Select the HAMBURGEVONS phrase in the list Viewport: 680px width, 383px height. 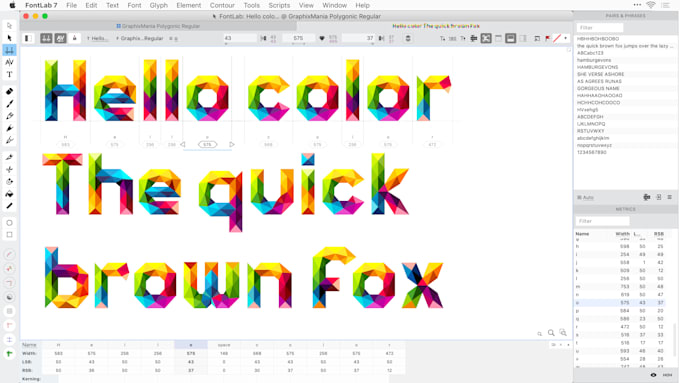point(598,67)
